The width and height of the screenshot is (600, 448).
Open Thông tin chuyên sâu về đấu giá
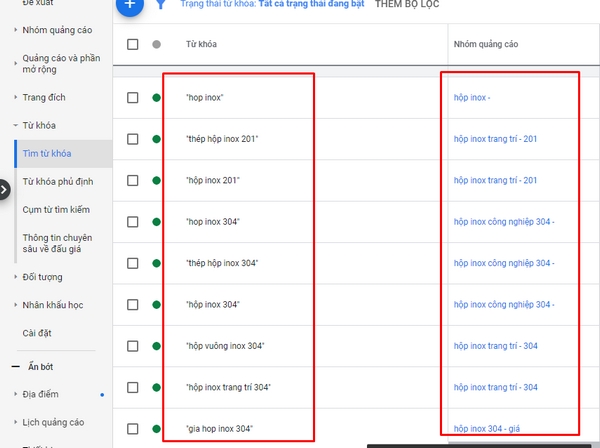point(57,243)
